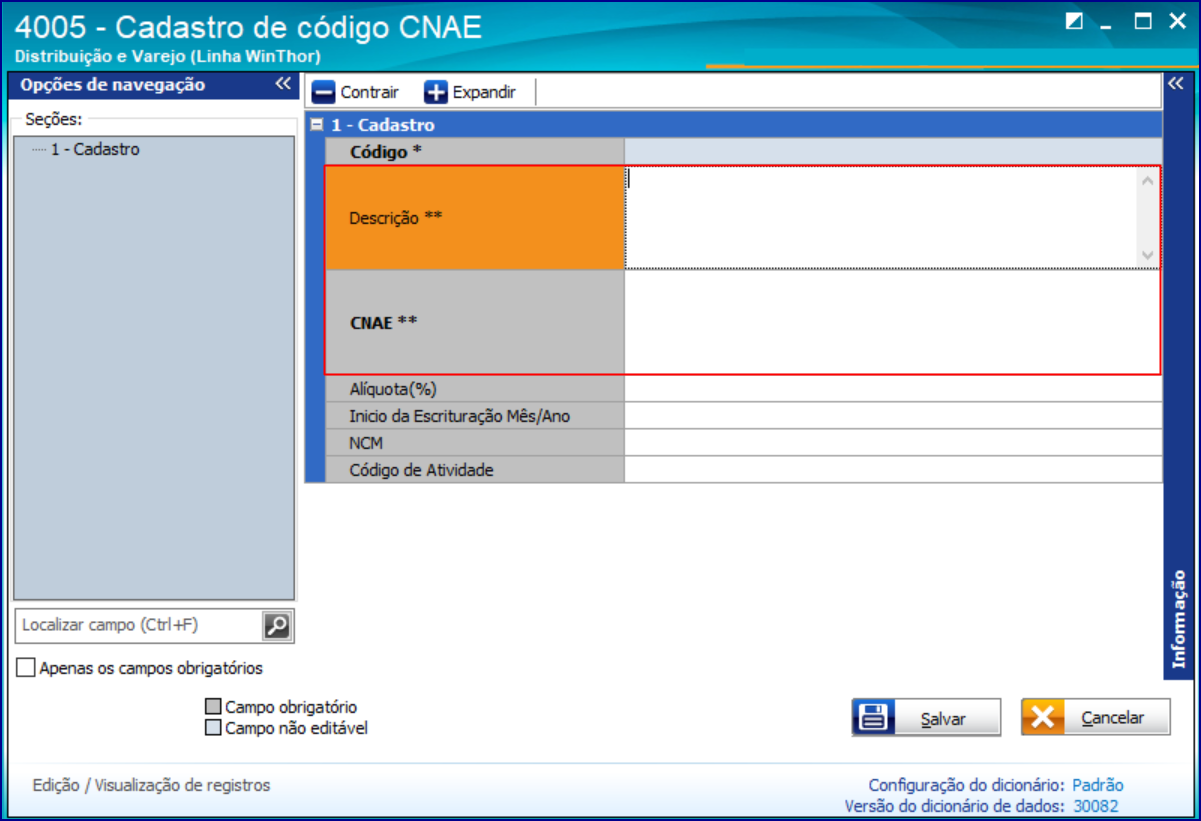The image size is (1201, 821).
Task: Click inside the Descrição text area
Action: [x=883, y=218]
